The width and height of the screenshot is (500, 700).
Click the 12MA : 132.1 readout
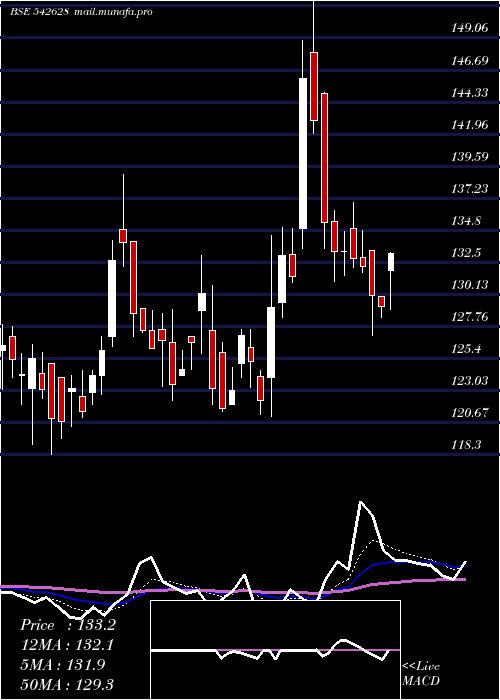pyautogui.click(x=67, y=645)
